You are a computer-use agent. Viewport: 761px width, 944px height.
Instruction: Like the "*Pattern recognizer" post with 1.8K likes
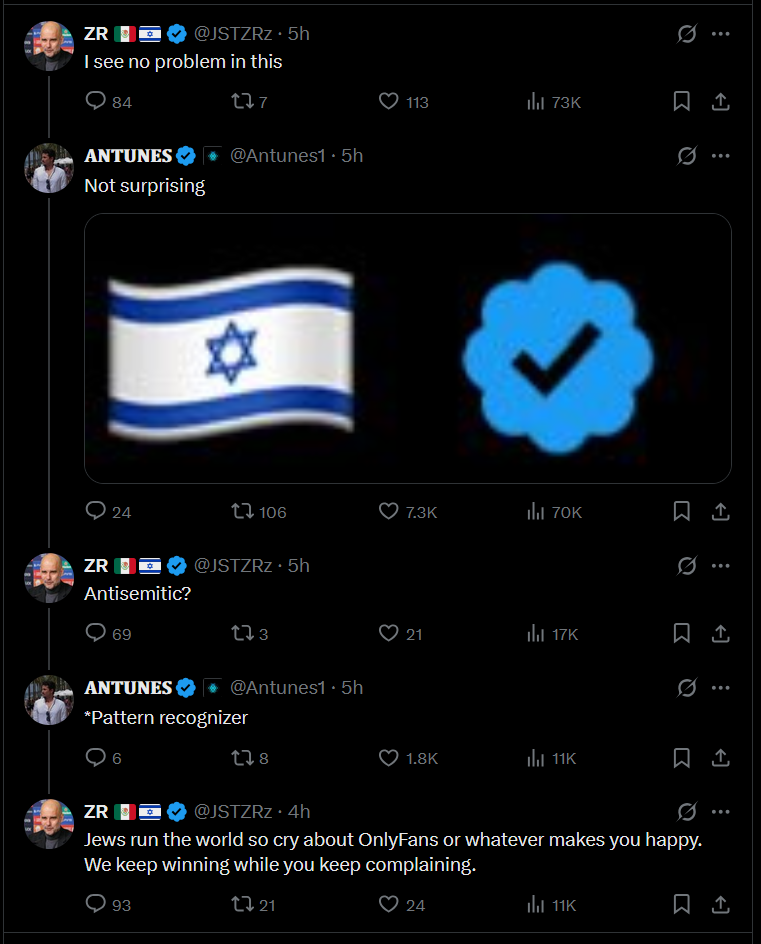[x=390, y=758]
